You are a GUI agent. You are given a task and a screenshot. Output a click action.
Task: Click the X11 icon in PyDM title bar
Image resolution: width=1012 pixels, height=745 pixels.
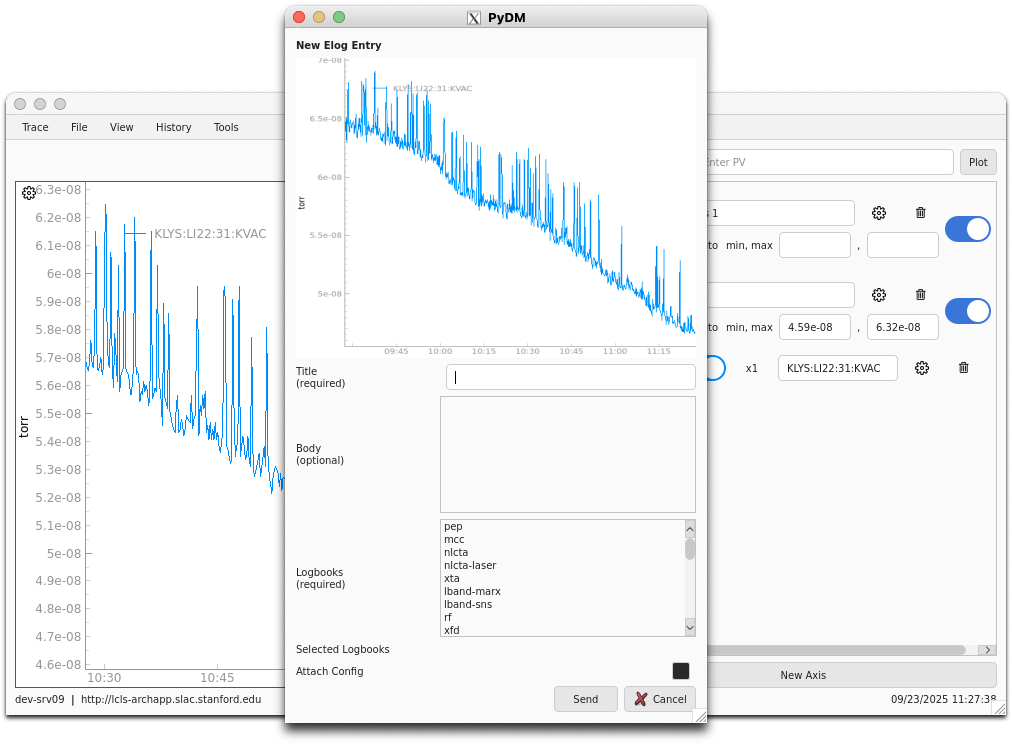(474, 18)
